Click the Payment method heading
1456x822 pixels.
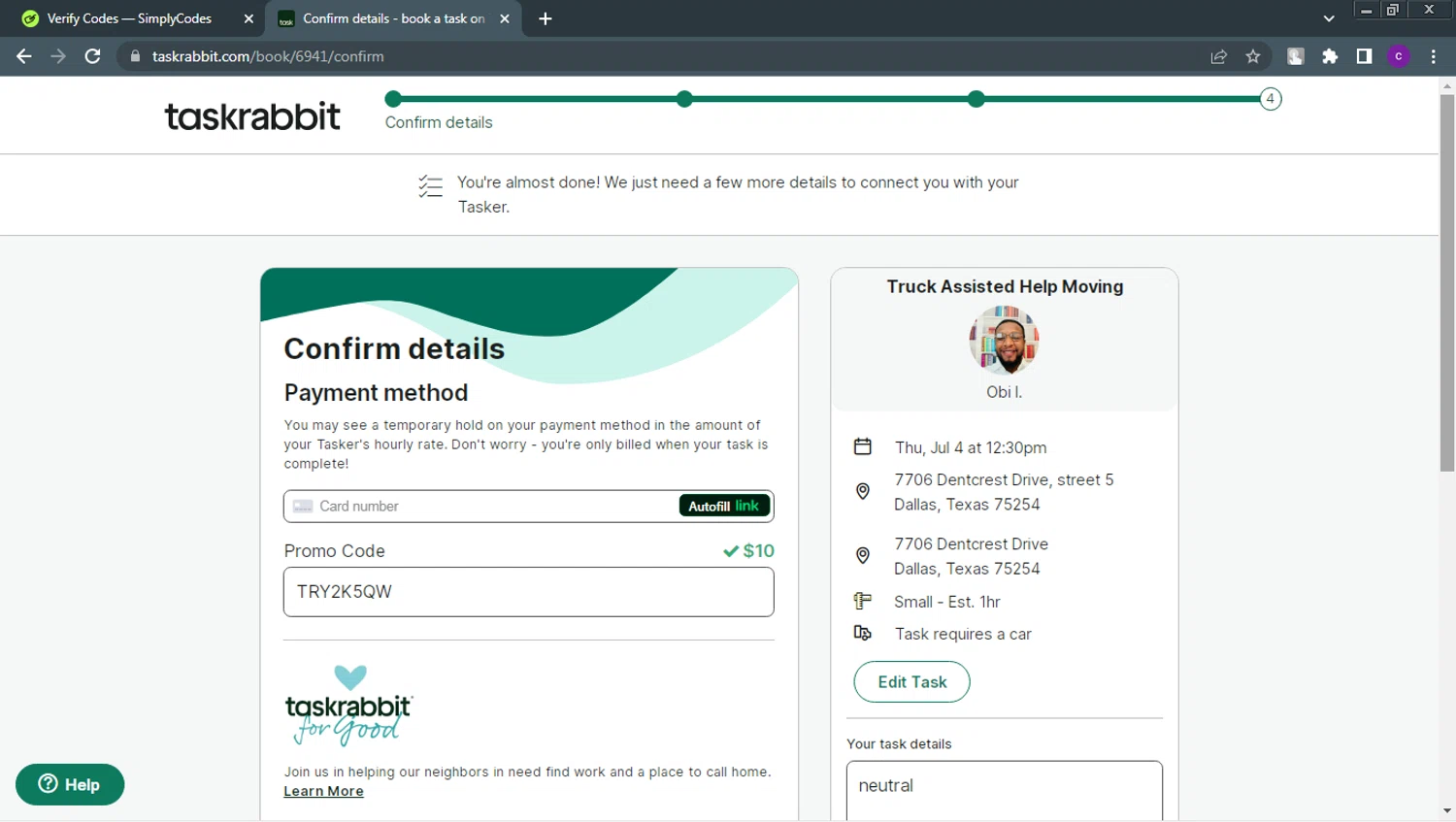point(376,392)
